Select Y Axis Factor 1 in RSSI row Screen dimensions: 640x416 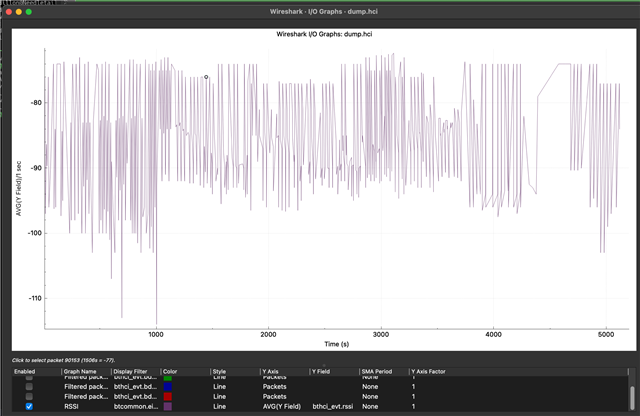(x=413, y=406)
